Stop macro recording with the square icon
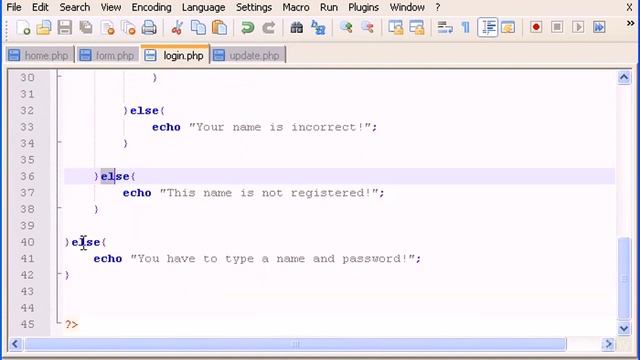 pyautogui.click(x=557, y=27)
